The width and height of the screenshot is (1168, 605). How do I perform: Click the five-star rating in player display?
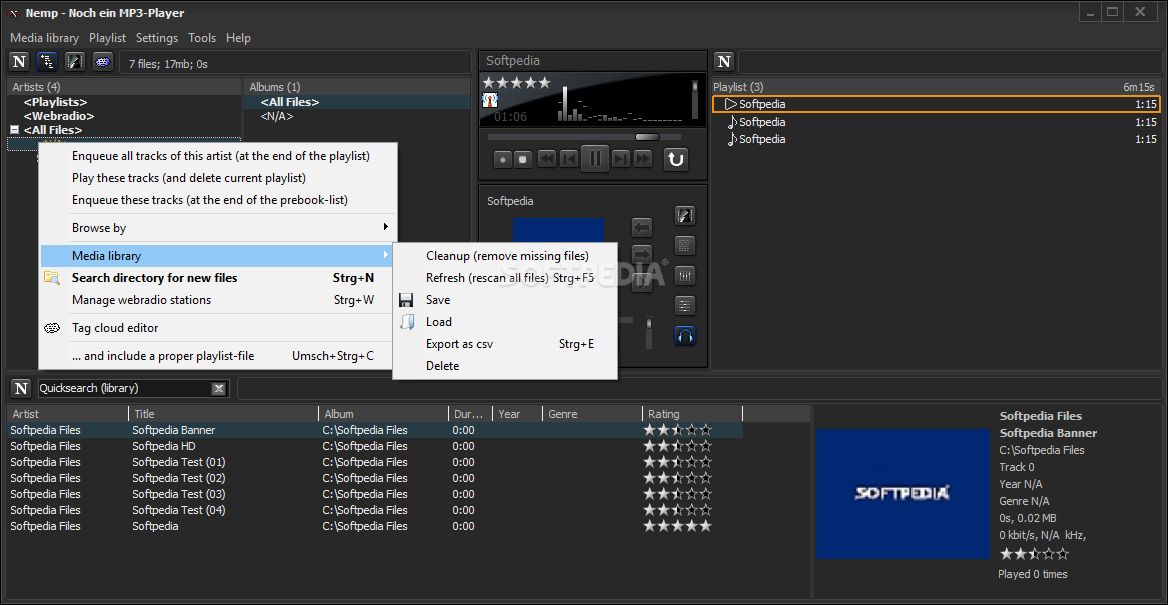click(516, 83)
